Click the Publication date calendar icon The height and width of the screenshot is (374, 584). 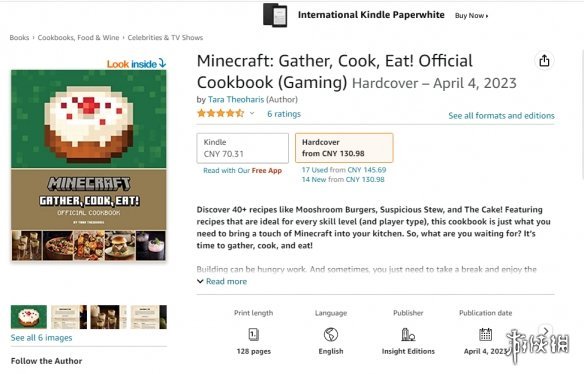point(485,334)
